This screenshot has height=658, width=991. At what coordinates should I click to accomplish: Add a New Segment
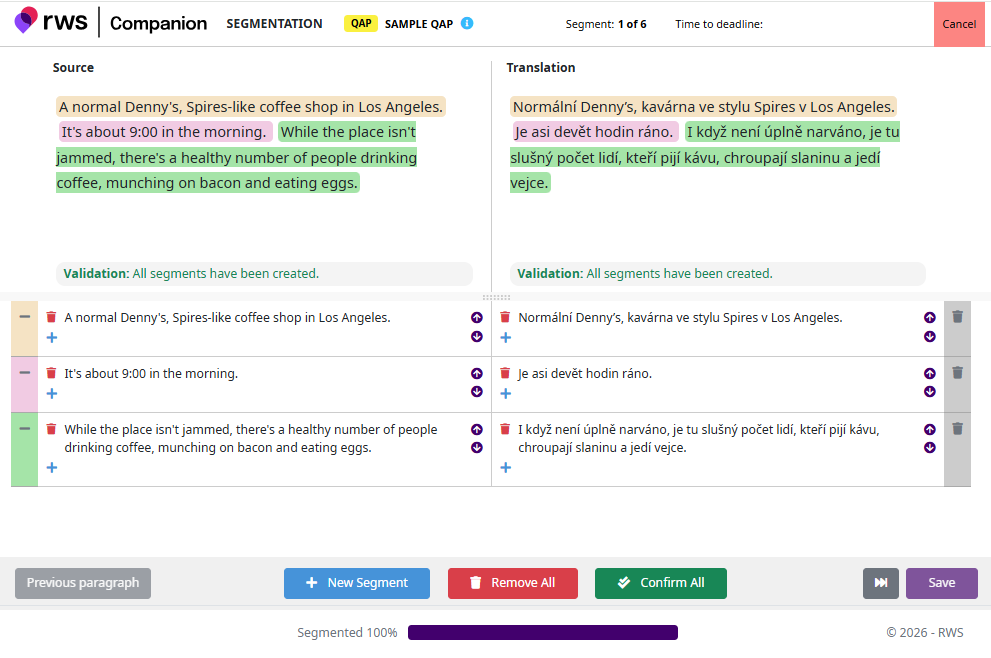click(357, 583)
